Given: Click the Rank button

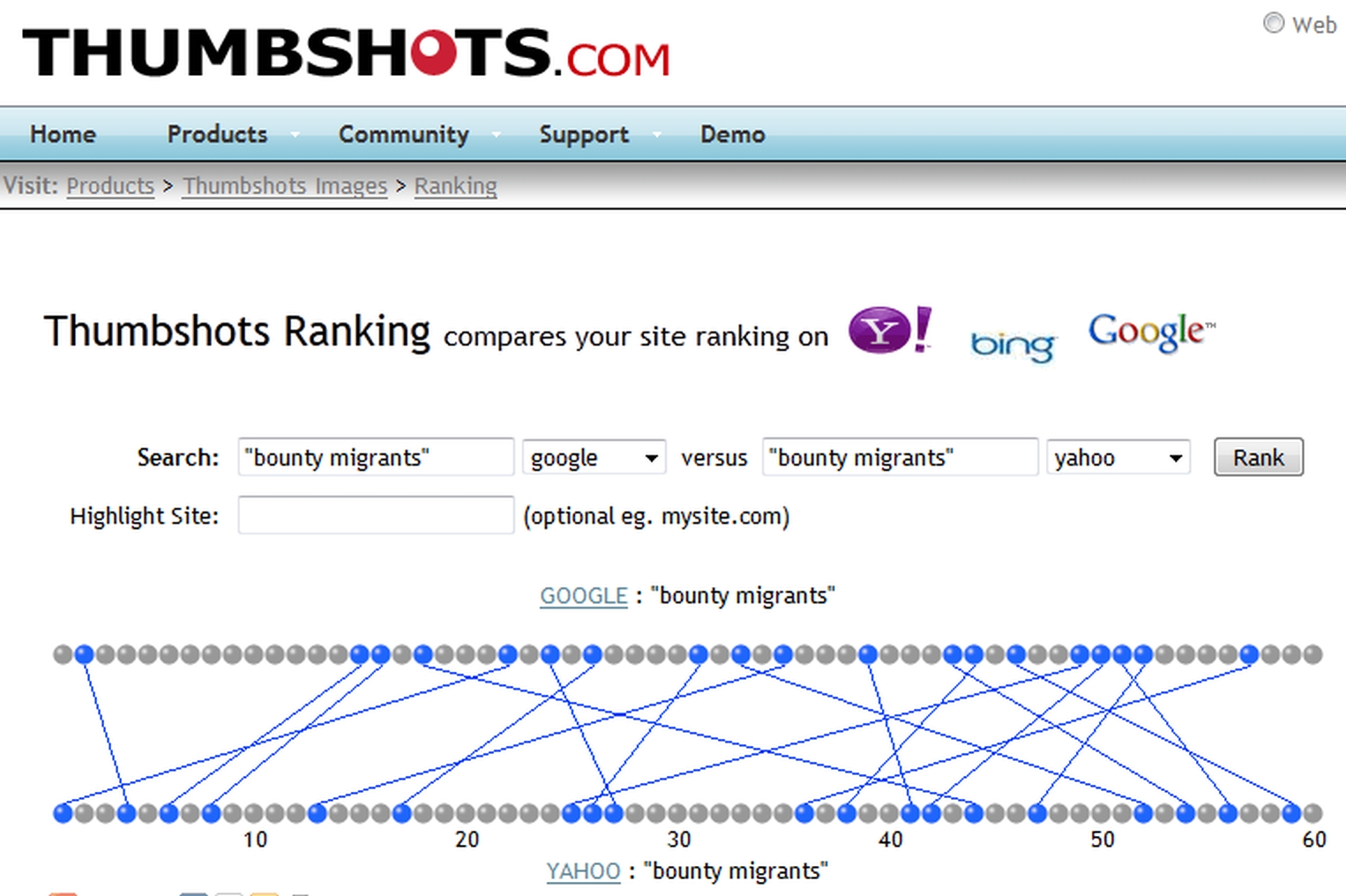Looking at the screenshot, I should (x=1258, y=457).
